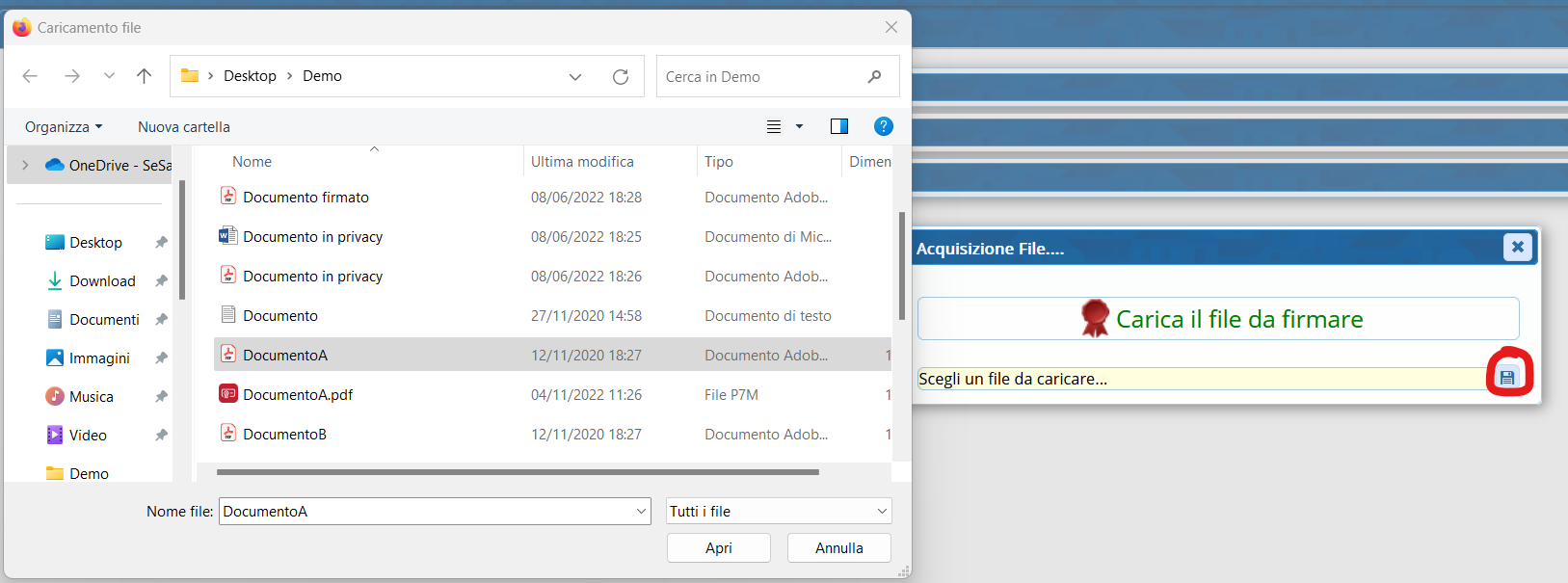Toggle the preview pane icon
Image resolution: width=1568 pixels, height=583 pixels.
(838, 126)
